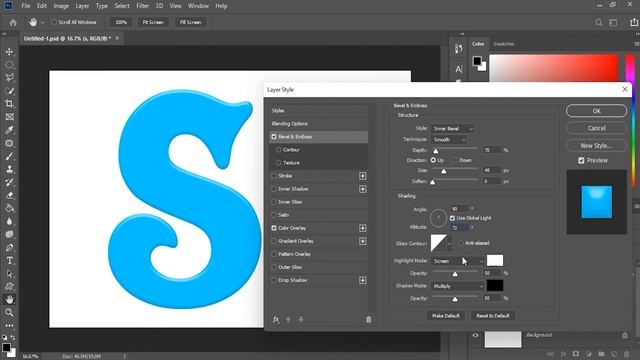The width and height of the screenshot is (640, 360).
Task: Open the File menu
Action: click(26, 6)
